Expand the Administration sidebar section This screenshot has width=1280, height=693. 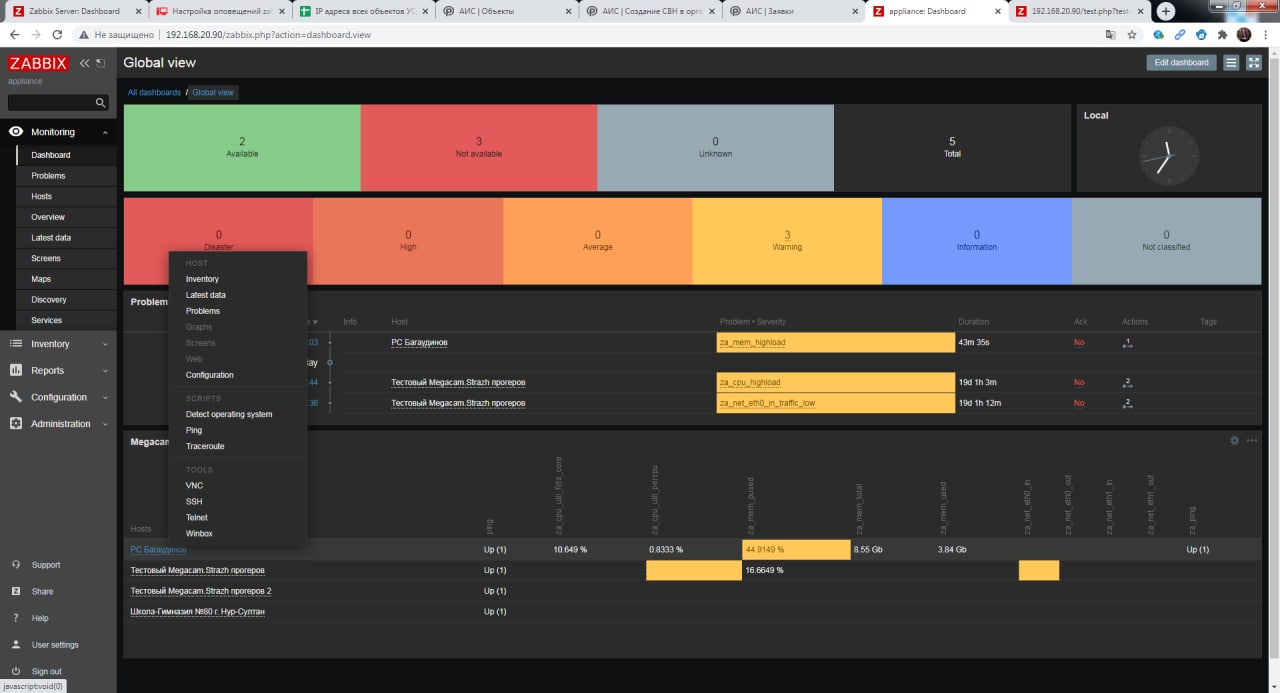58,424
